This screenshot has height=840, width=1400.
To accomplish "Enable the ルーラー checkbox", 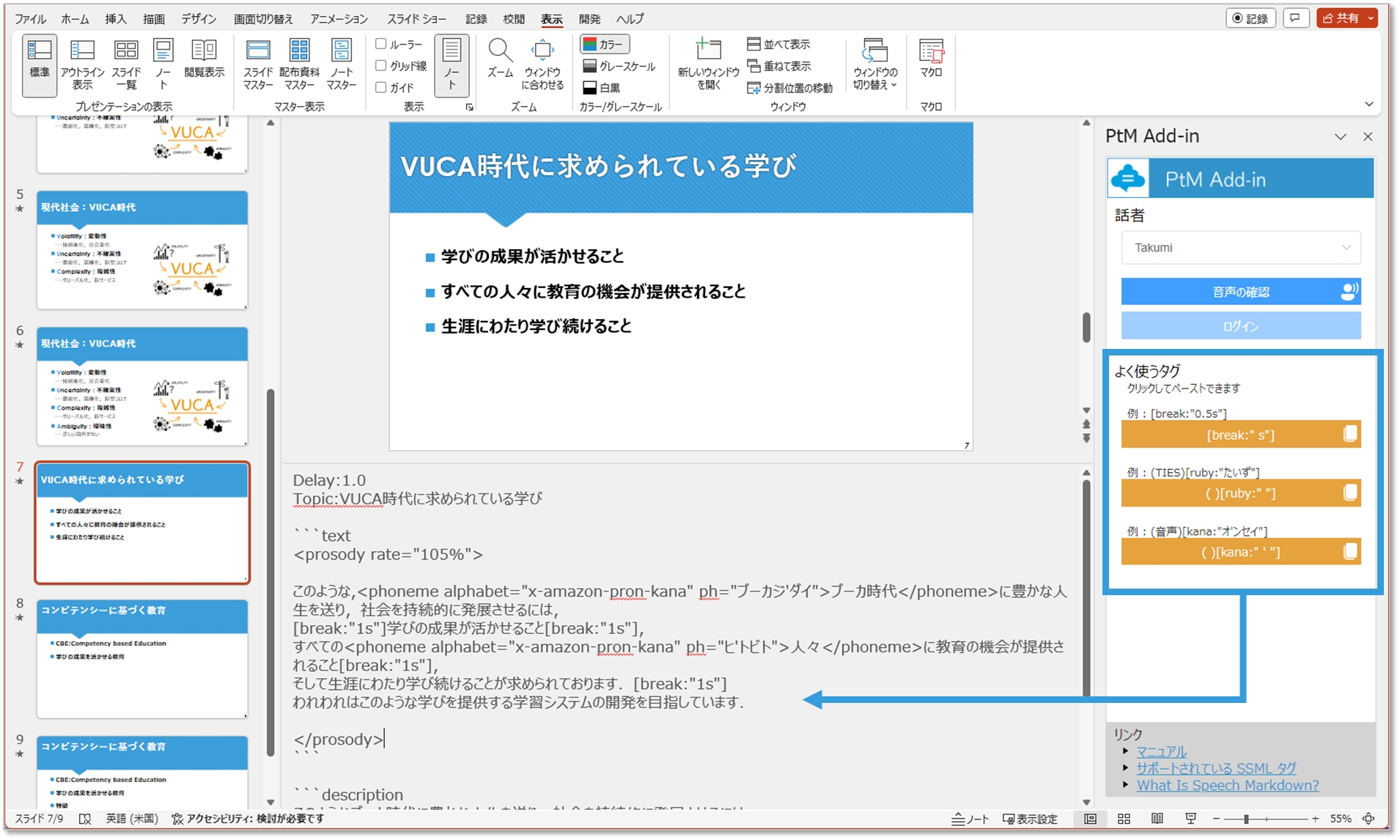I will tap(381, 44).
